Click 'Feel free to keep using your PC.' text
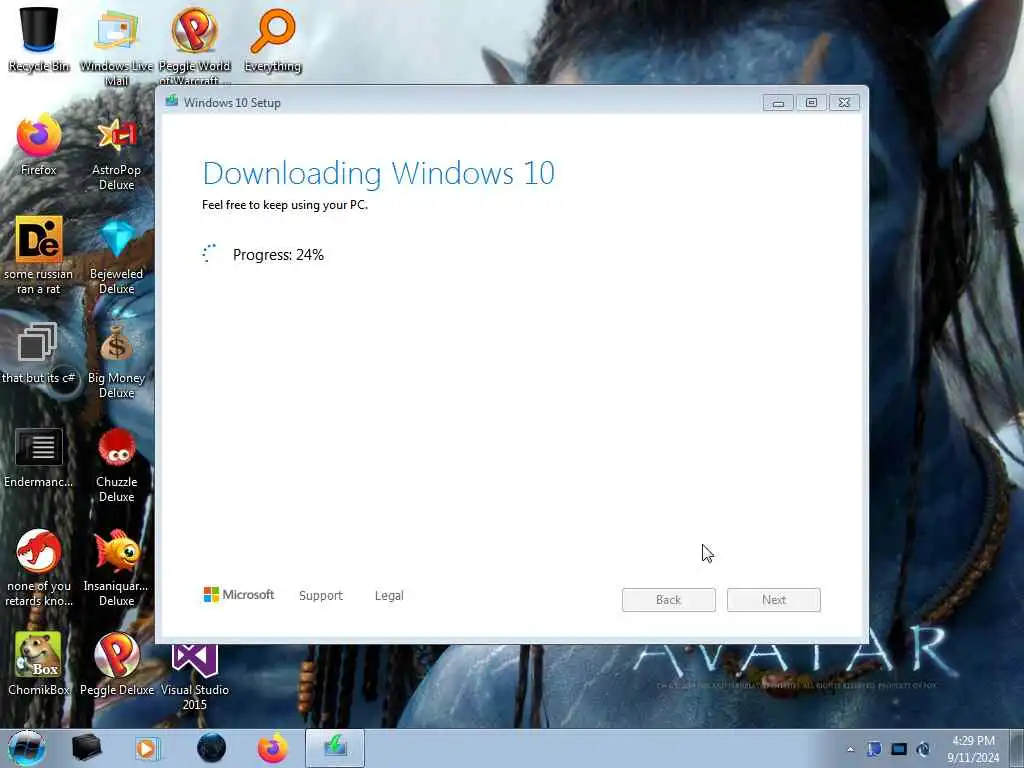 pyautogui.click(x=285, y=205)
